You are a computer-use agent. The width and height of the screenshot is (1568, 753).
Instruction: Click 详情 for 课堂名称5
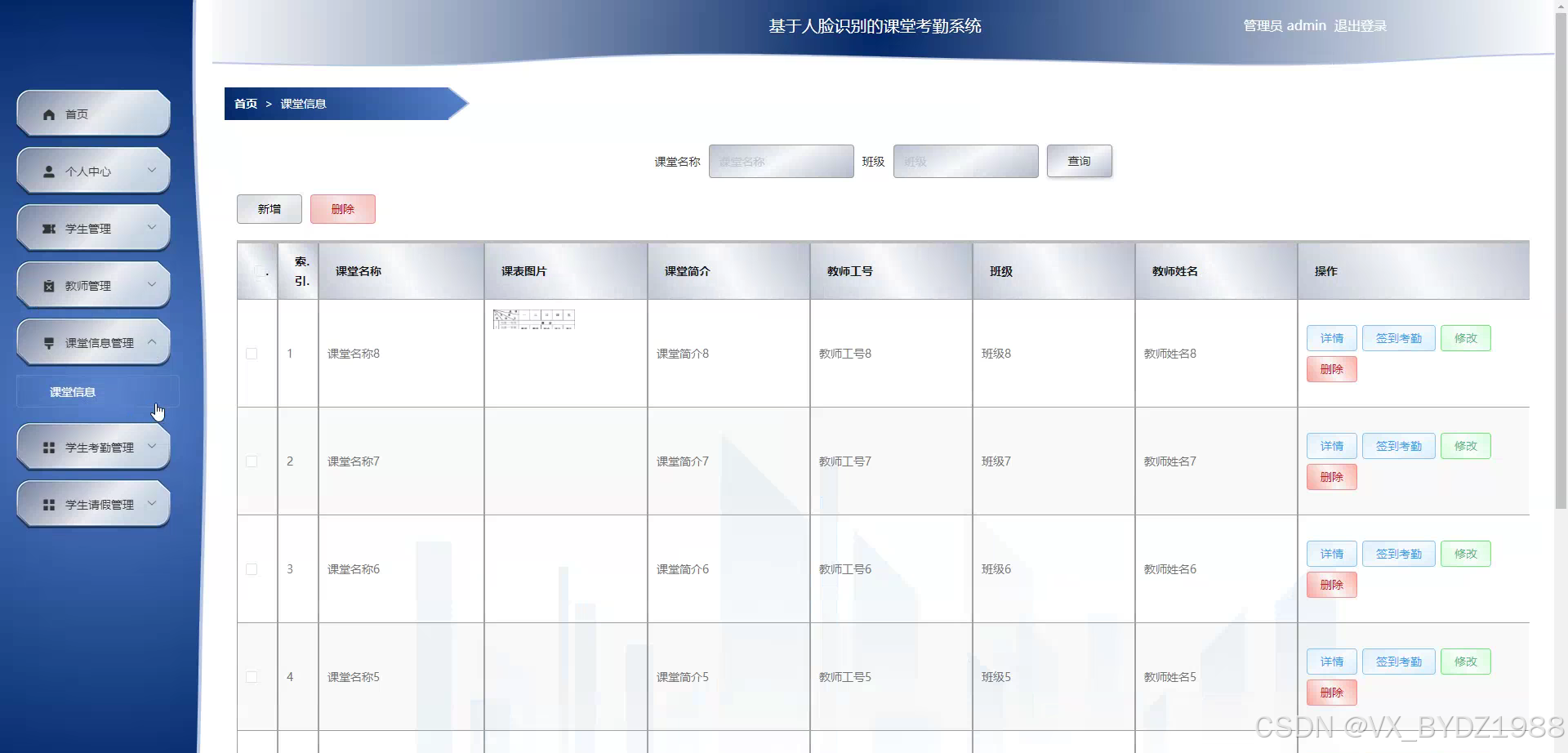[1332, 662]
